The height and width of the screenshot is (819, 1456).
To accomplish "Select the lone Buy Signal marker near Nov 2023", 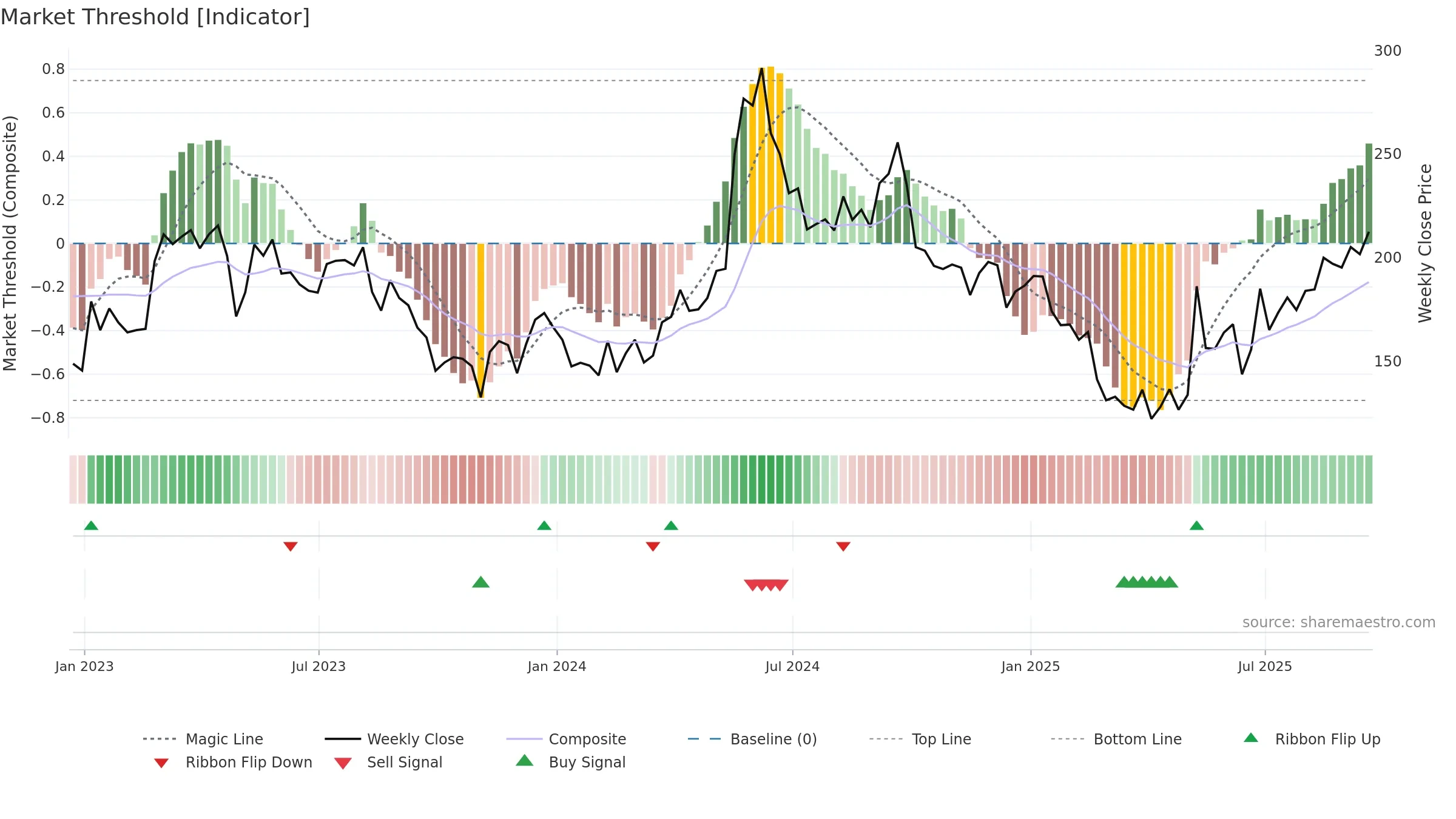I will point(480,582).
